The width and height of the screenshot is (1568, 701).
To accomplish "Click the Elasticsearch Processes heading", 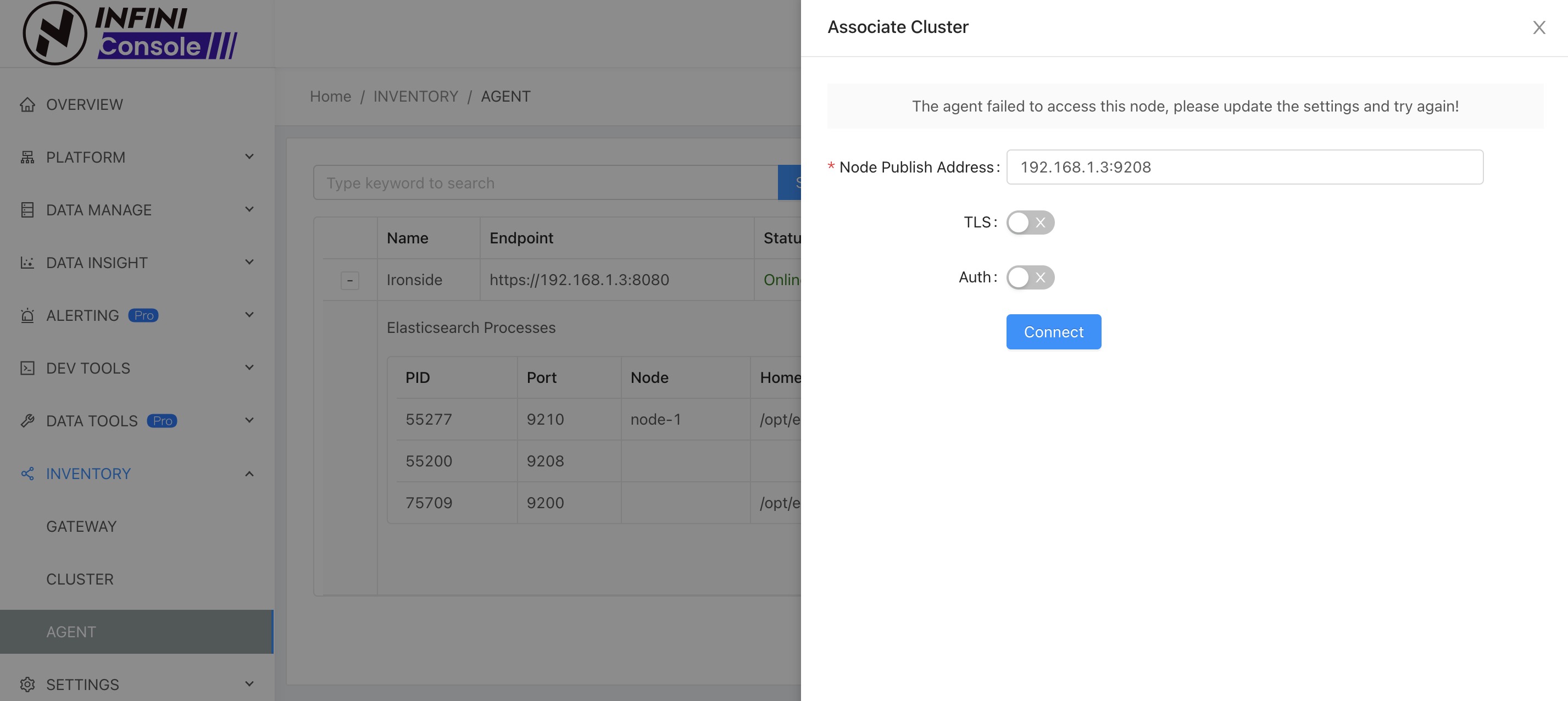I will click(471, 327).
